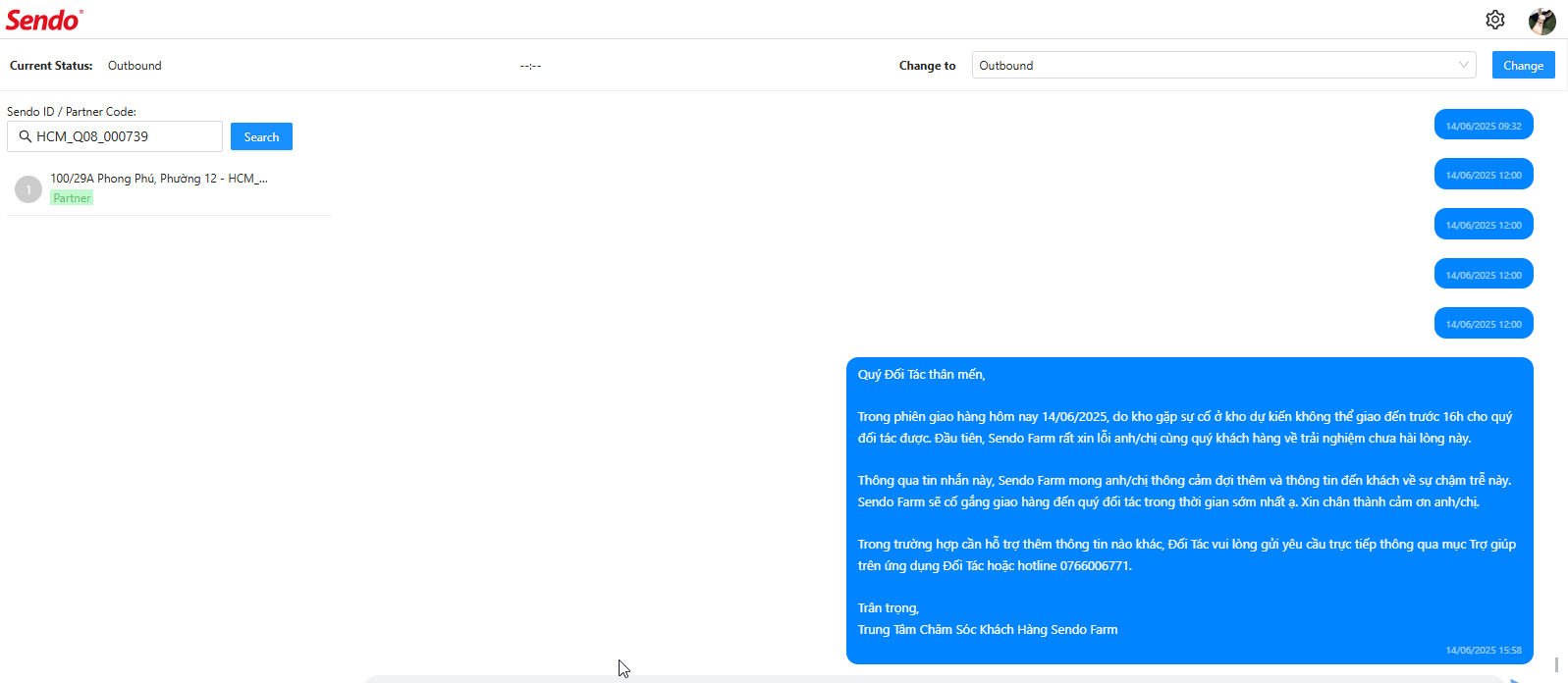Click the message input bar at bottom
Image resolution: width=1568 pixels, height=683 pixels.
(933, 679)
